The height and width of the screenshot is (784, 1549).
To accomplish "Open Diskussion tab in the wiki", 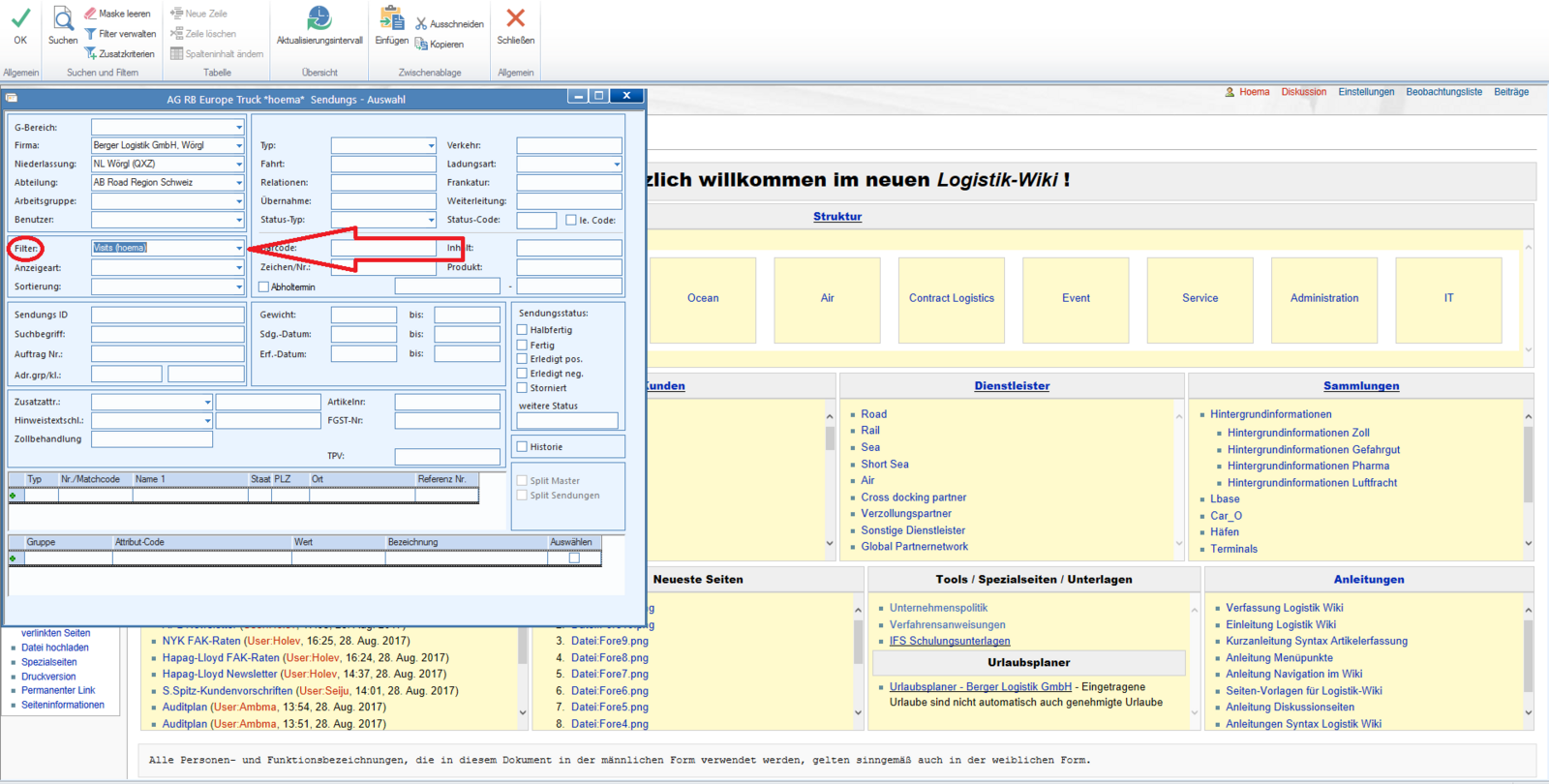I will point(1304,92).
